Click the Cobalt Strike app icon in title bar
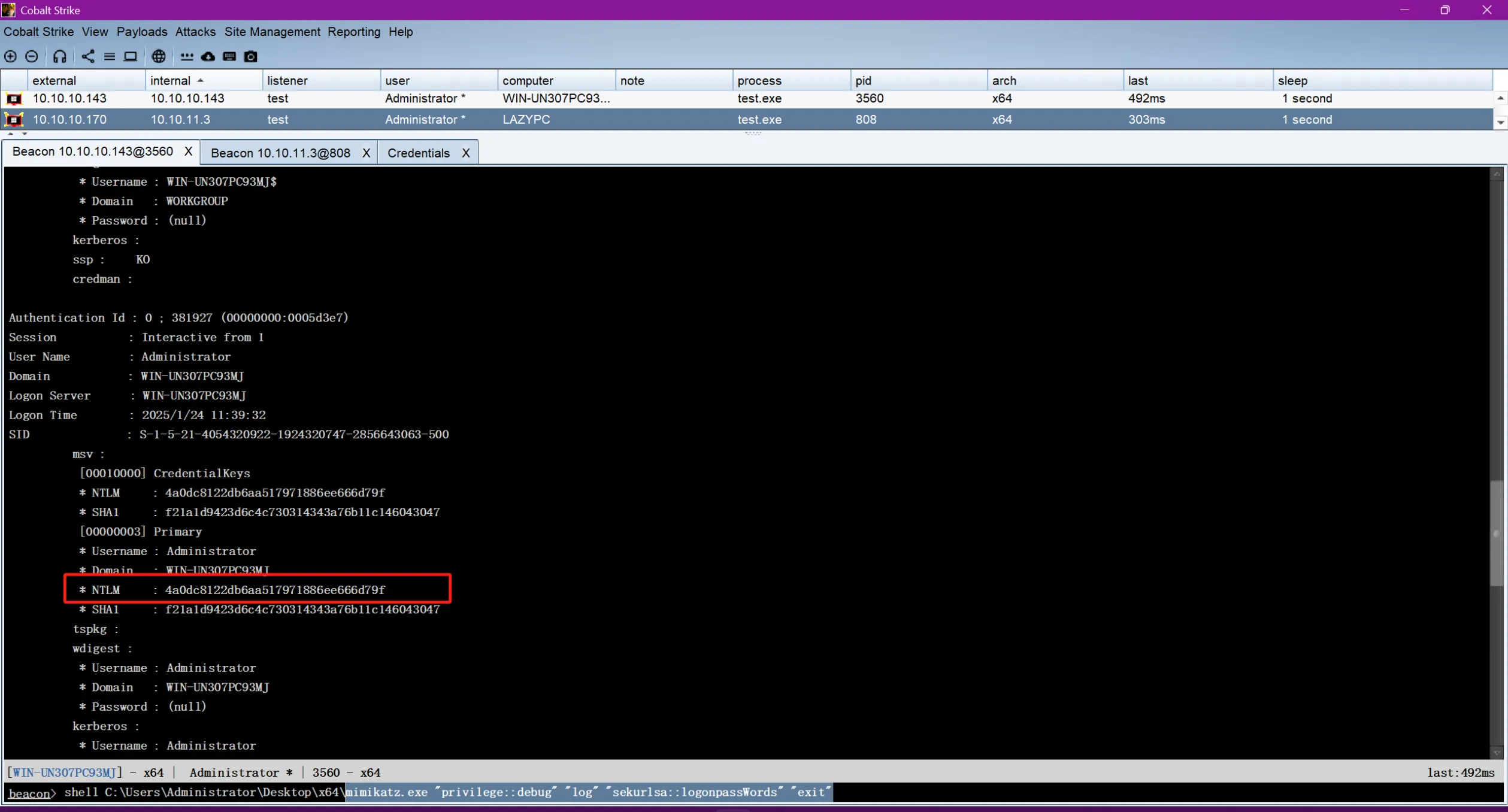This screenshot has height=812, width=1508. pyautogui.click(x=9, y=10)
